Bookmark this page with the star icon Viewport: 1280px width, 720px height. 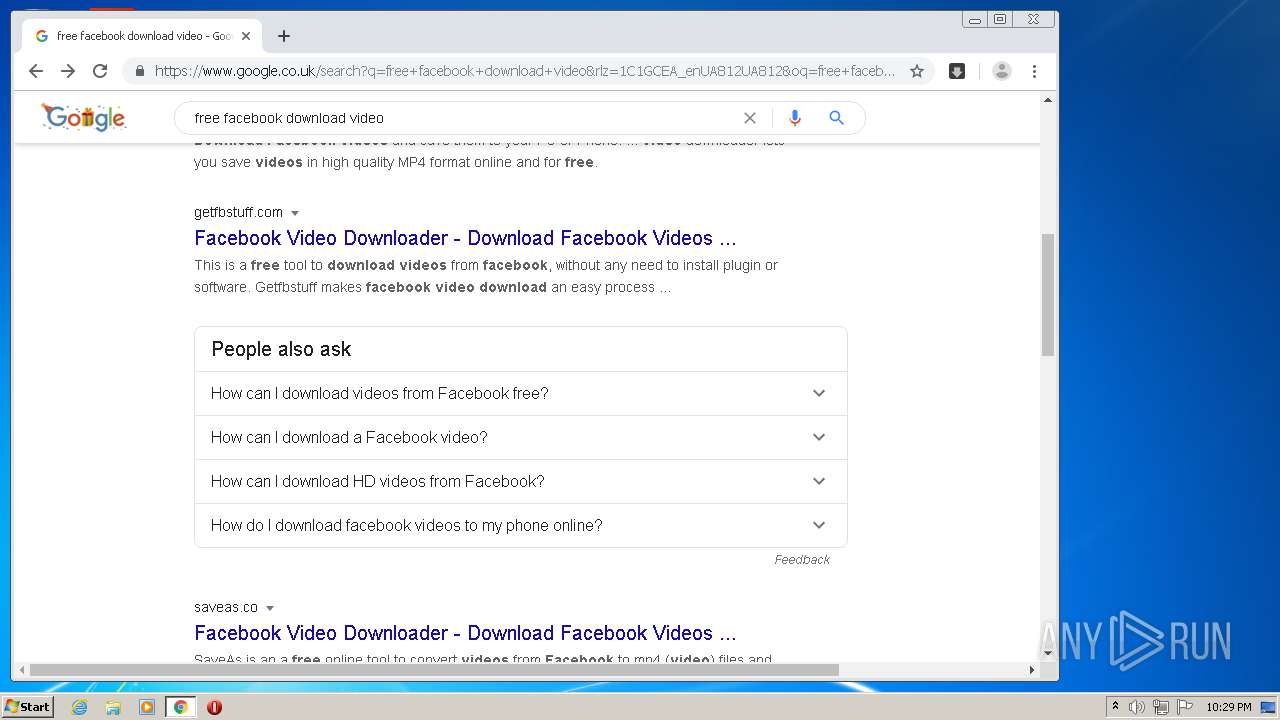(916, 71)
